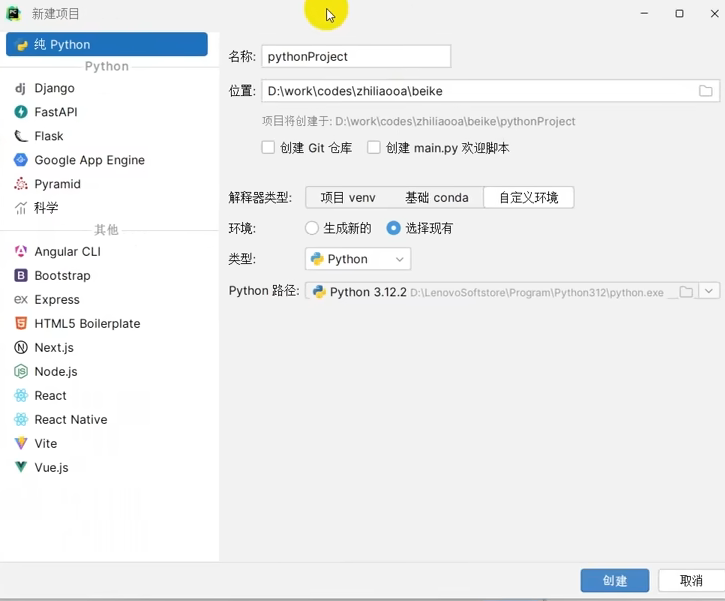This screenshot has height=601, width=725.
Task: Click React Native label in list
Action: (x=71, y=419)
